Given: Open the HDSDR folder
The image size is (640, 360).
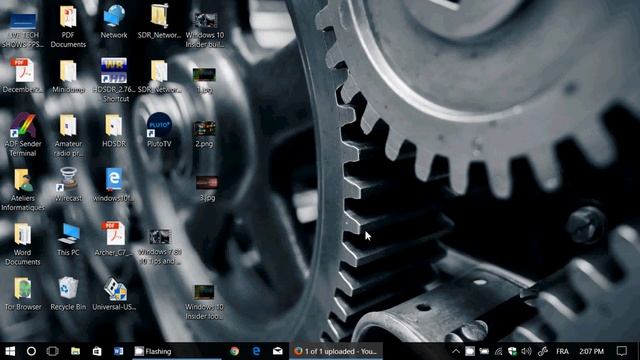Looking at the screenshot, I should coord(114,131).
